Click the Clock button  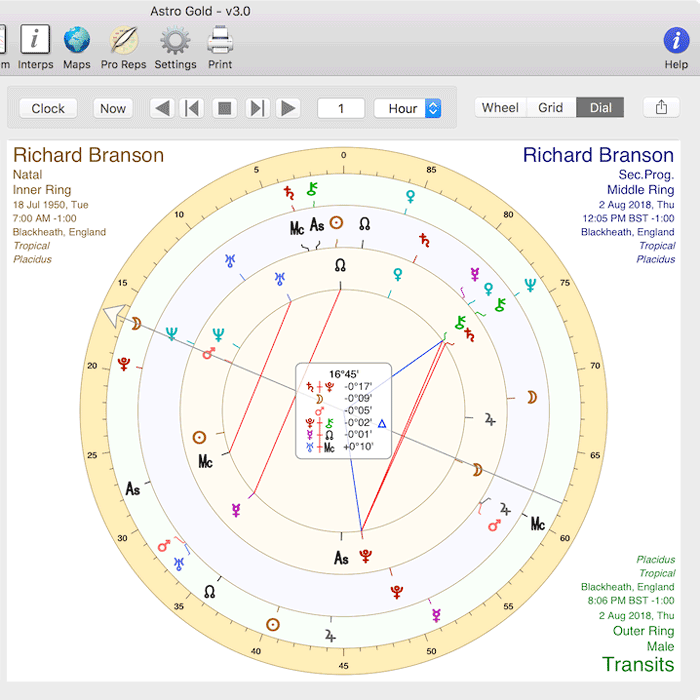click(x=48, y=108)
